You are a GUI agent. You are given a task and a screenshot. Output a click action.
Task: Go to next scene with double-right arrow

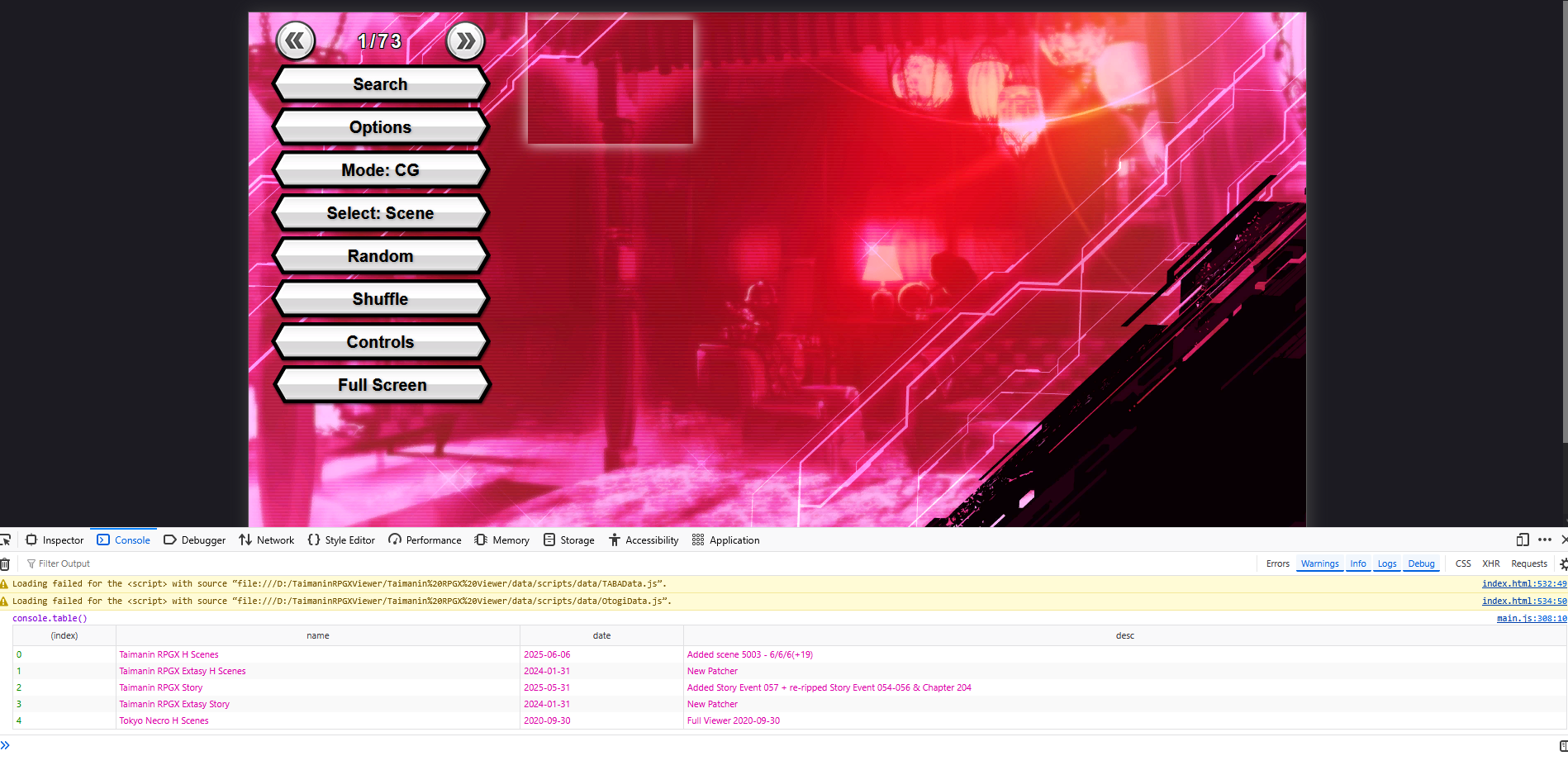coord(466,40)
